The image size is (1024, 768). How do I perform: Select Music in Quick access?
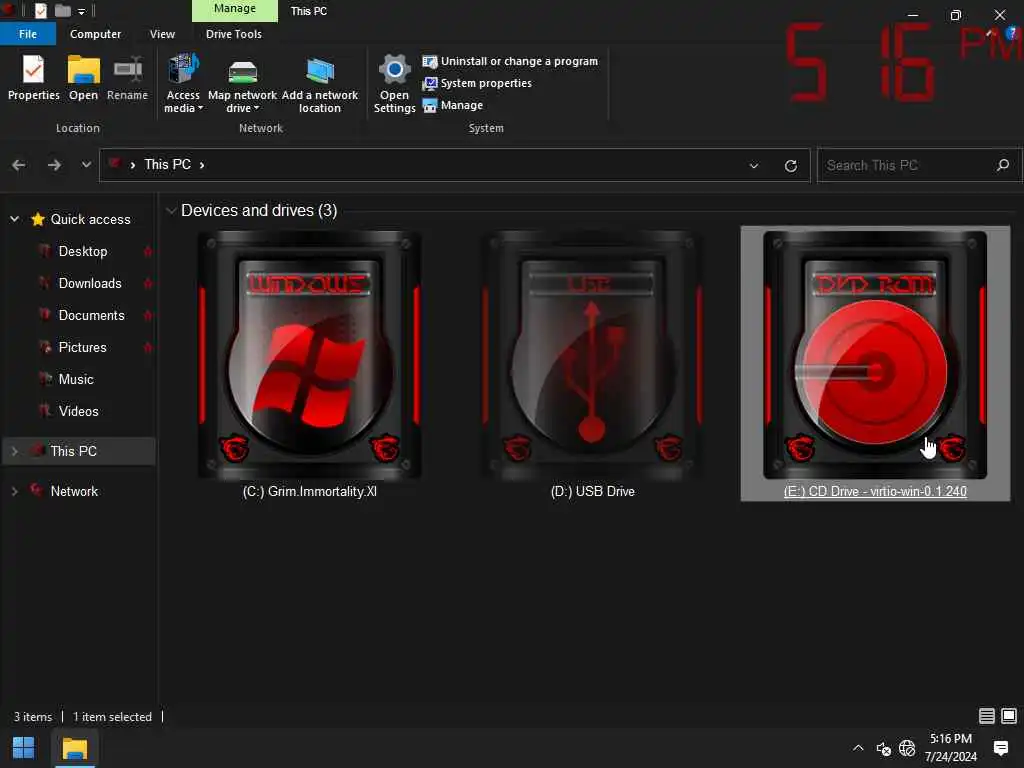(x=76, y=379)
